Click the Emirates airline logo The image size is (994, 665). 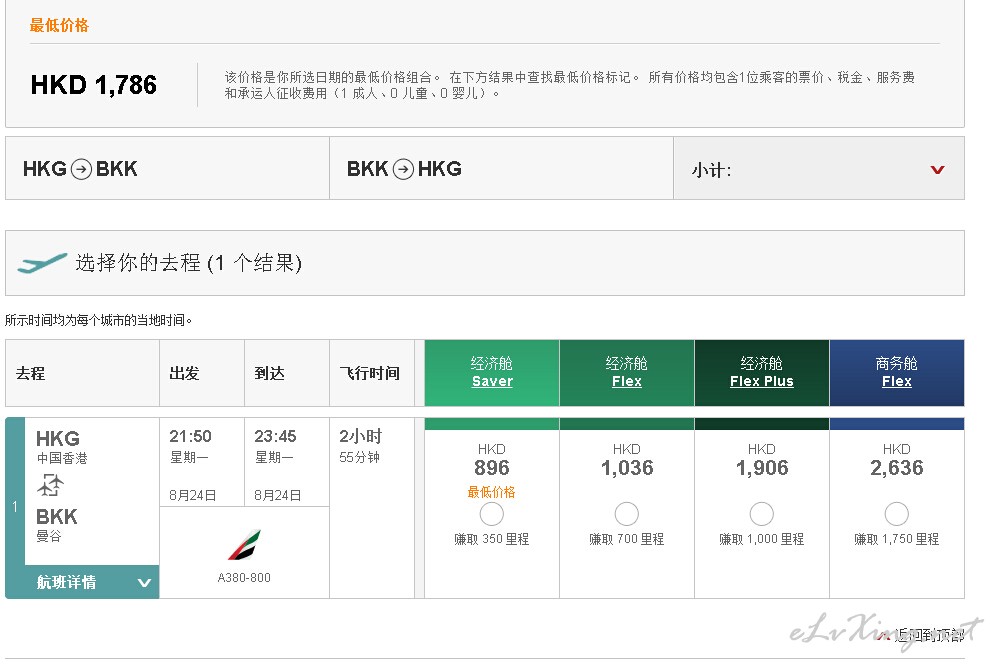(x=244, y=545)
